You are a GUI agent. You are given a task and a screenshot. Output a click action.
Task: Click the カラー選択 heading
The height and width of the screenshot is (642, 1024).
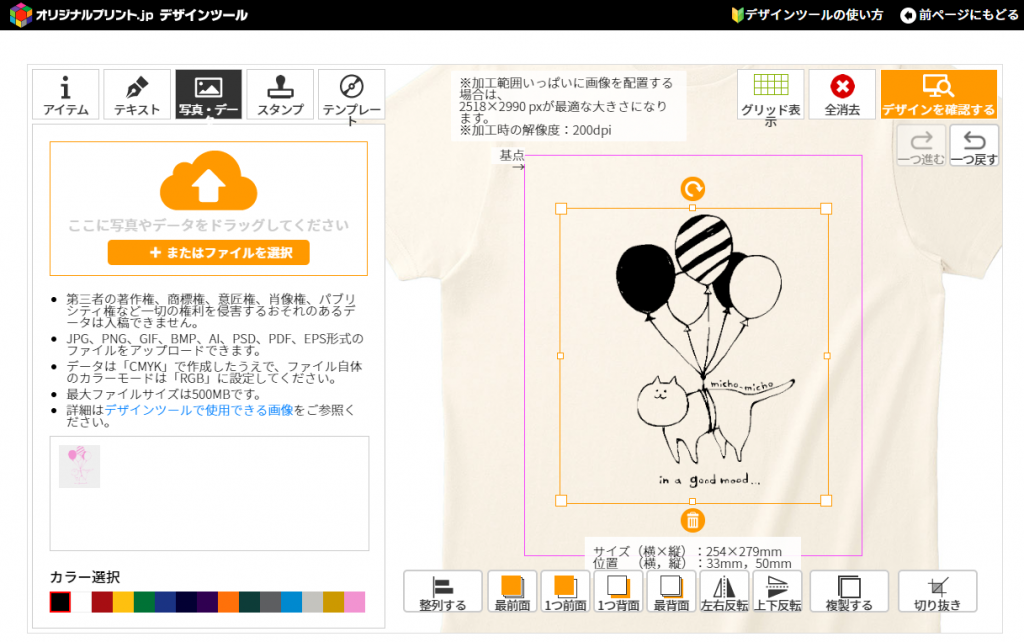click(85, 577)
